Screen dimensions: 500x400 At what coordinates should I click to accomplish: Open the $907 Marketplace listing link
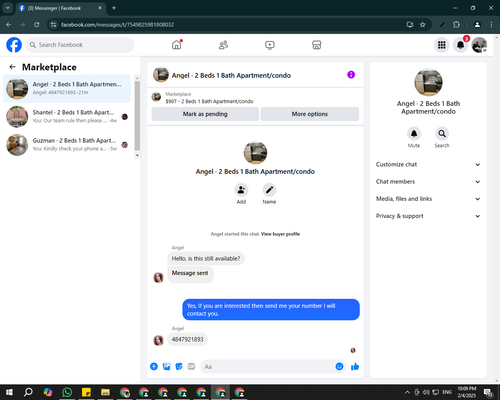(209, 101)
